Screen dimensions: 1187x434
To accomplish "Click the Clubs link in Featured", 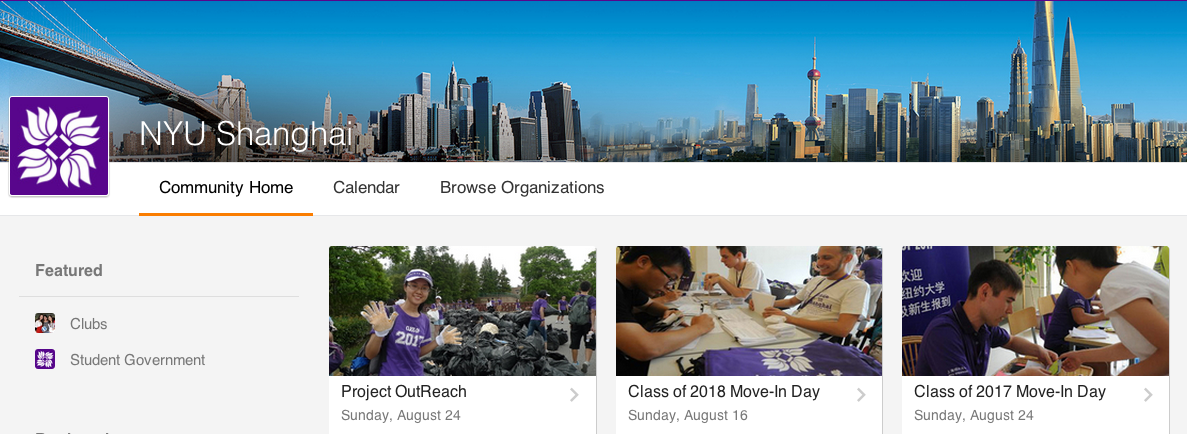I will click(x=89, y=323).
